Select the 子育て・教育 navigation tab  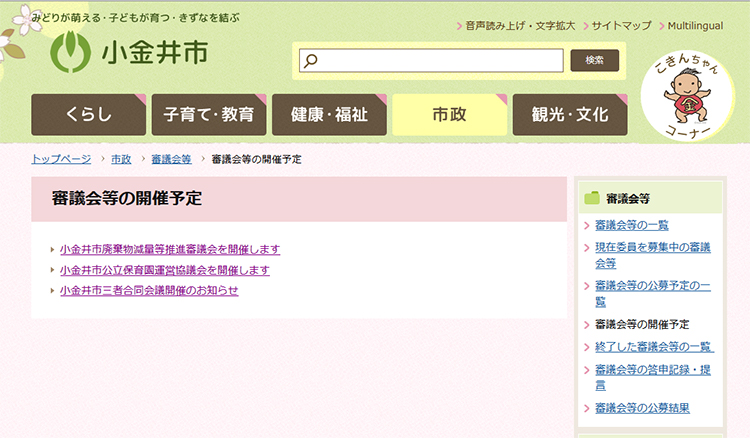(x=209, y=115)
